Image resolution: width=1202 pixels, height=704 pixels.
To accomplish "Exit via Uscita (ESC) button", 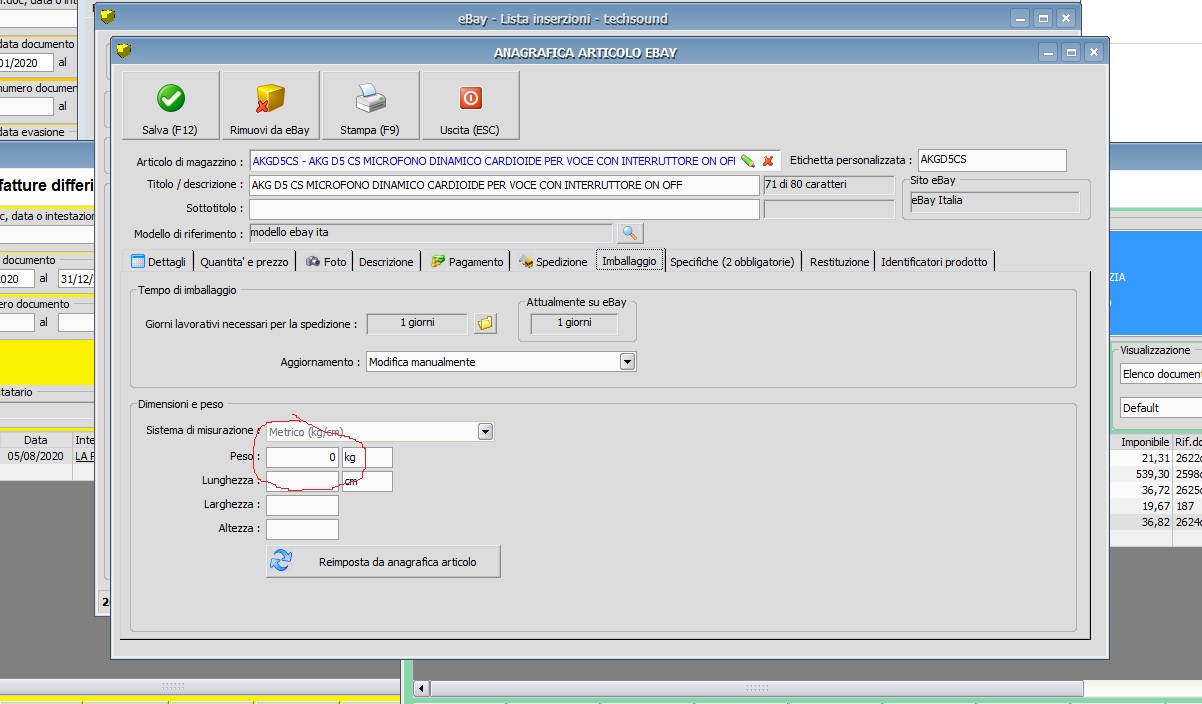I will pyautogui.click(x=470, y=105).
